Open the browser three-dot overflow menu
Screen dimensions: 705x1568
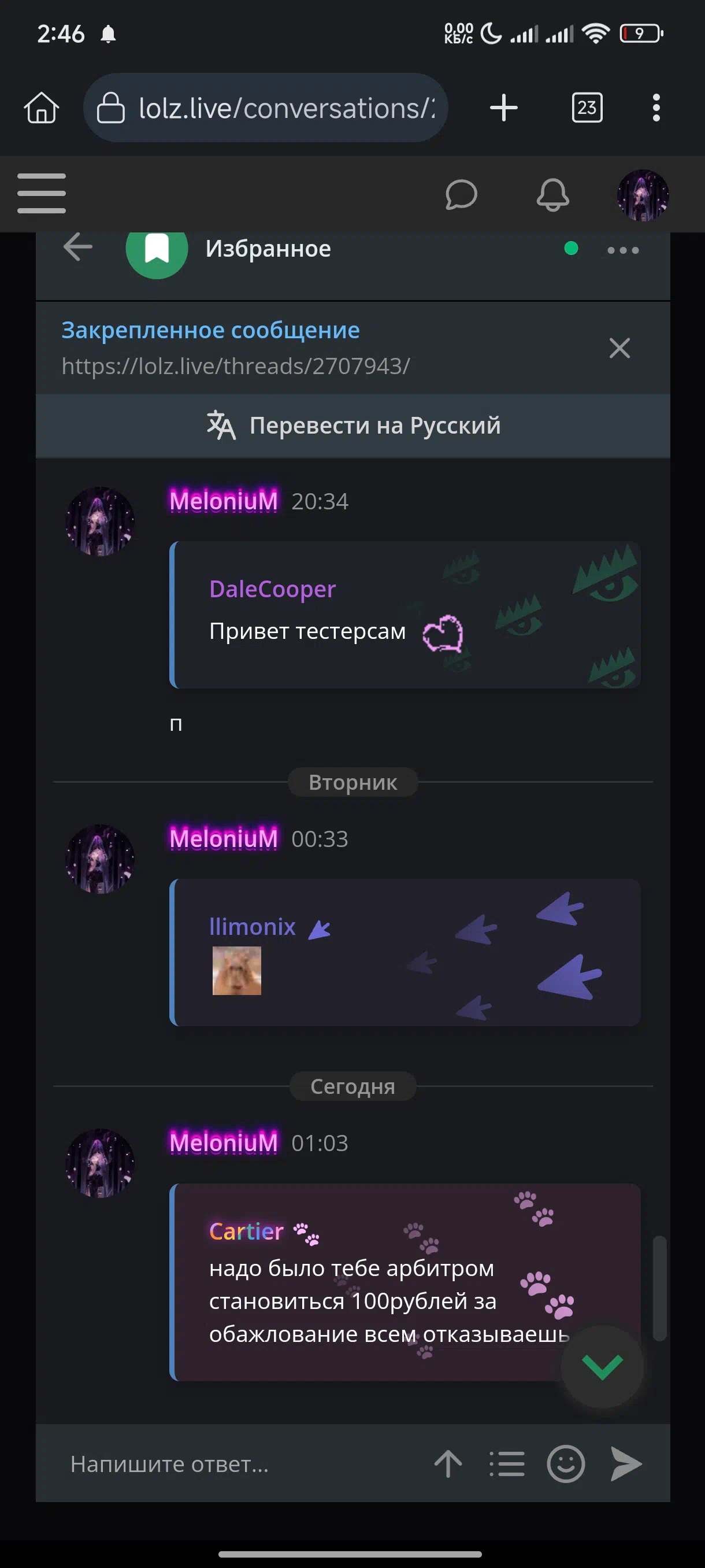coord(656,108)
